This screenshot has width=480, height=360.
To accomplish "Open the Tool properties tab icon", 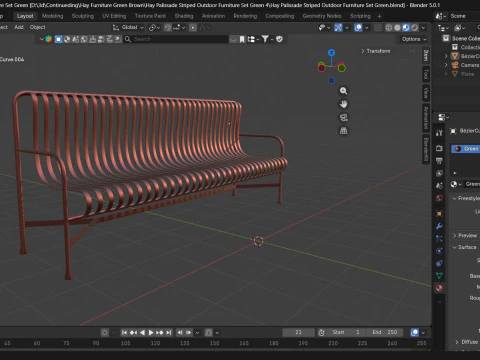I will (439, 133).
